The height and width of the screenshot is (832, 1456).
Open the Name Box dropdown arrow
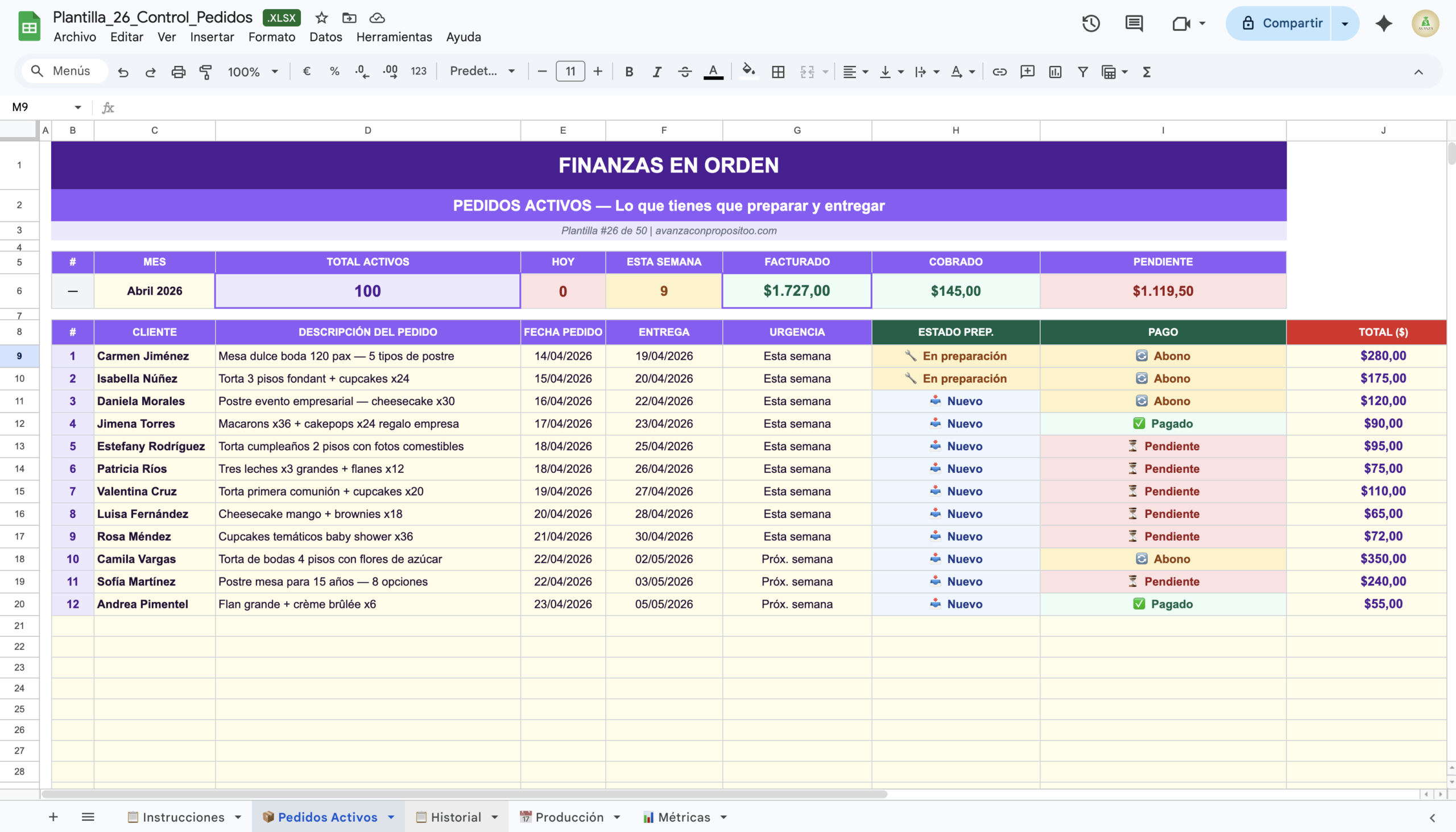coord(78,107)
